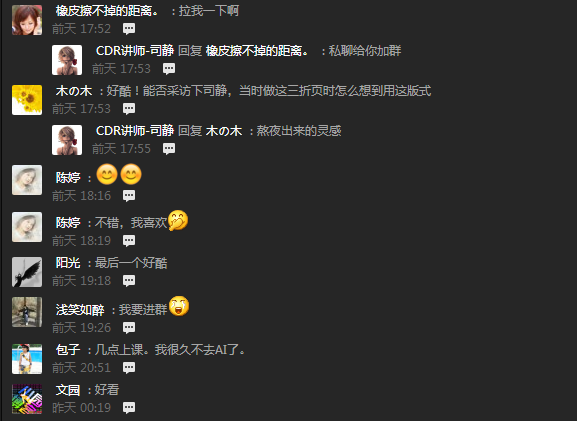Screen dimensions: 577x421
Task: Click 包子's child photo avatar
Action: point(27,359)
